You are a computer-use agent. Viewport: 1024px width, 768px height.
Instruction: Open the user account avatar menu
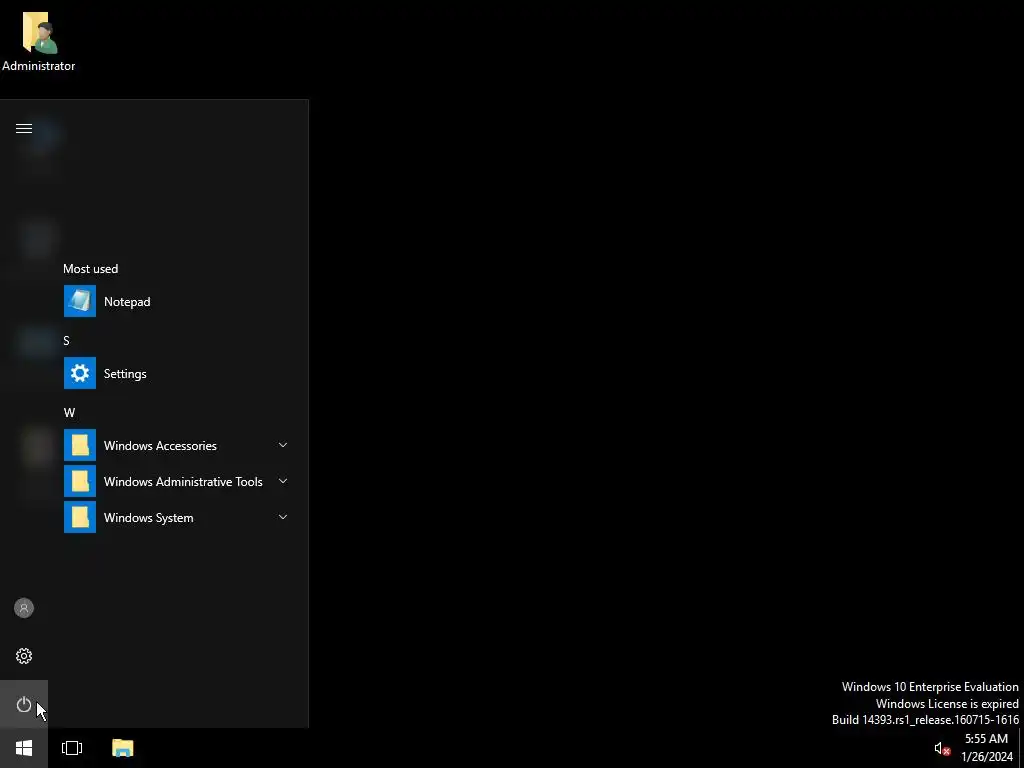point(24,608)
